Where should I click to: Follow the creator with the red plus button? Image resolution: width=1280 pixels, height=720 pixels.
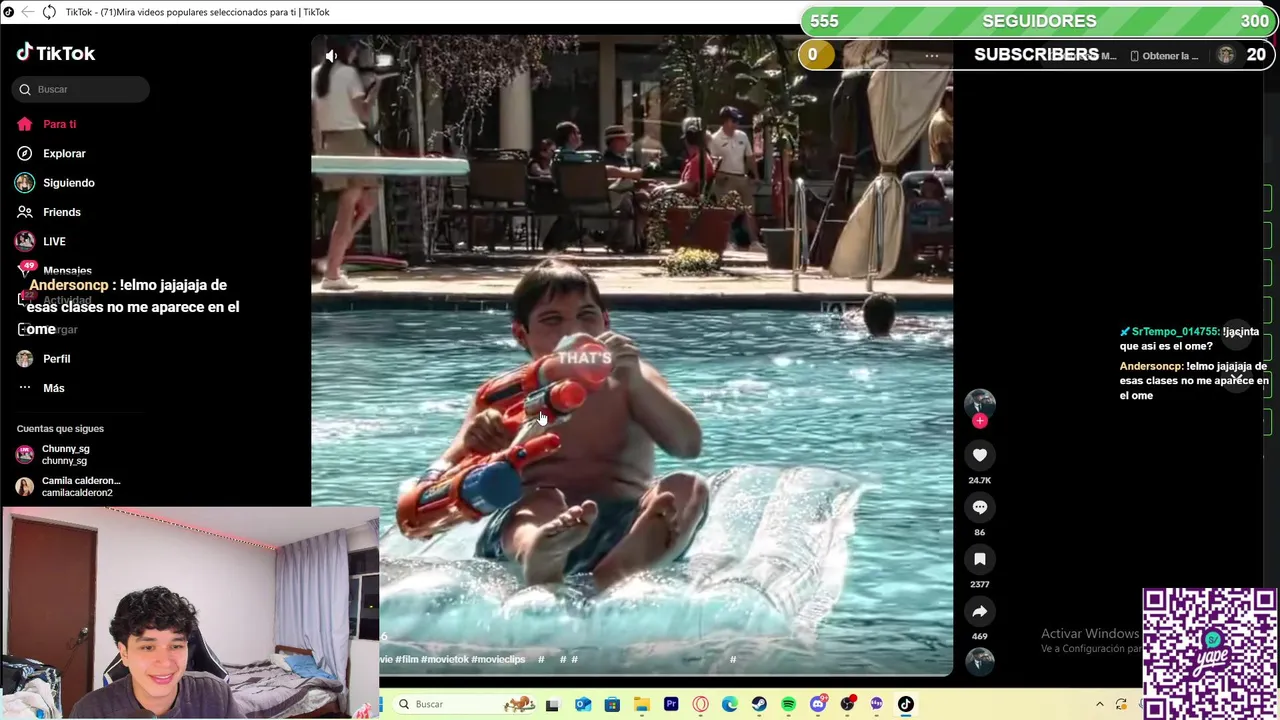(980, 421)
